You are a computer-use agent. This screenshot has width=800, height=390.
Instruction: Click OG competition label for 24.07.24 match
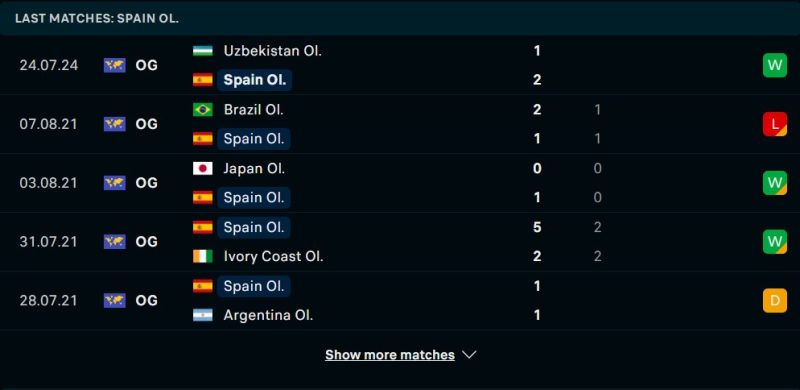click(146, 65)
